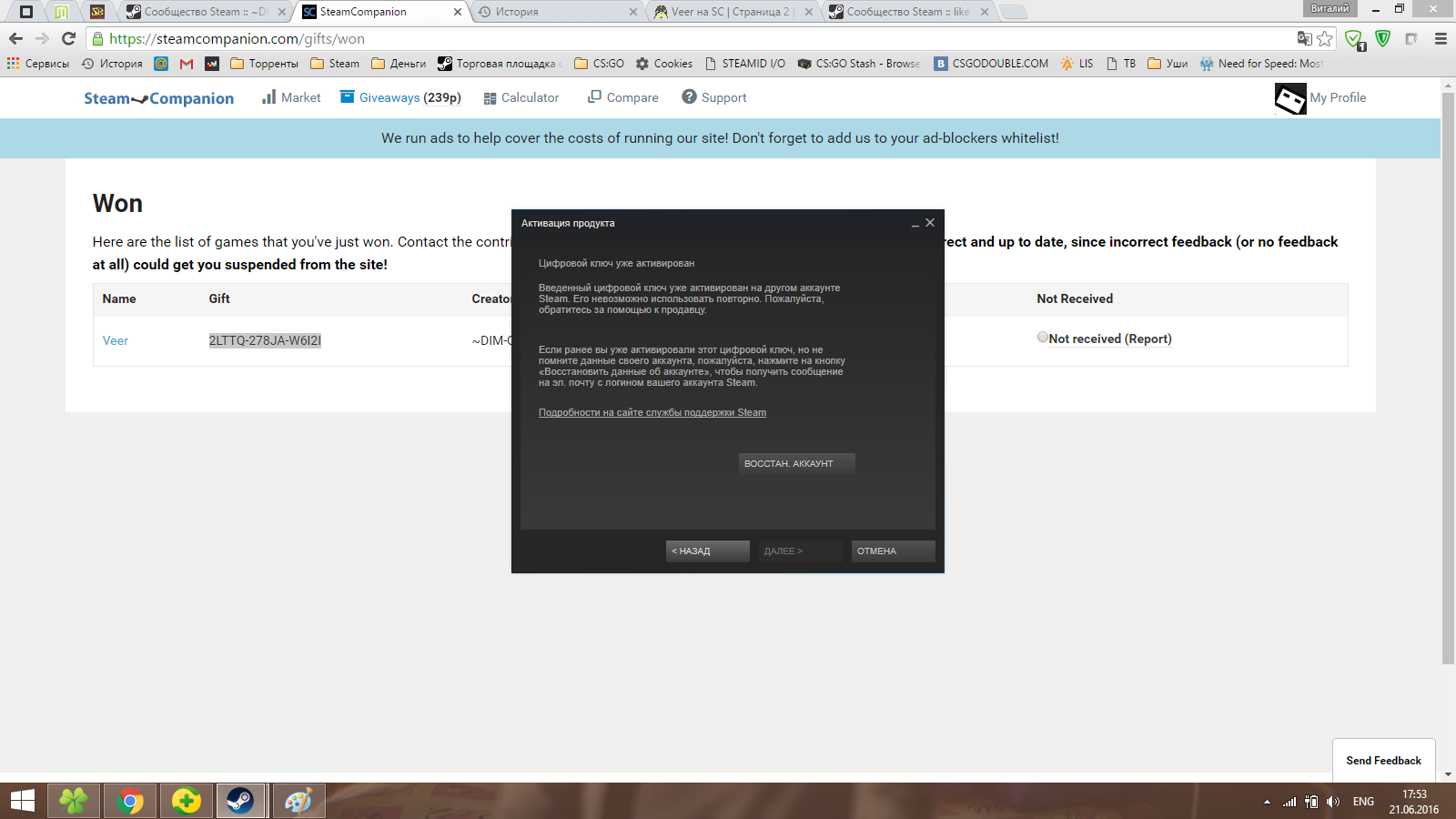Click the green shield extension icon
Screen dimensions: 1456x819
pos(1383,38)
